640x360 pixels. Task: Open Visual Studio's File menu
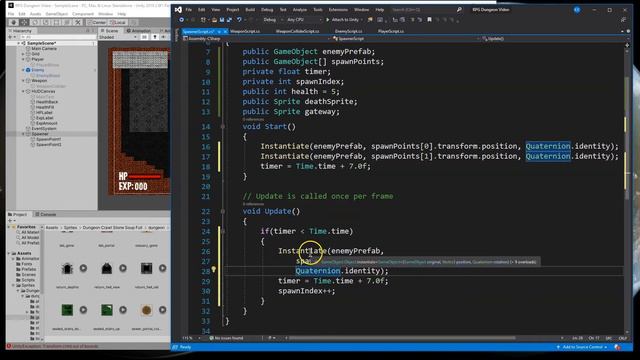click(189, 9)
